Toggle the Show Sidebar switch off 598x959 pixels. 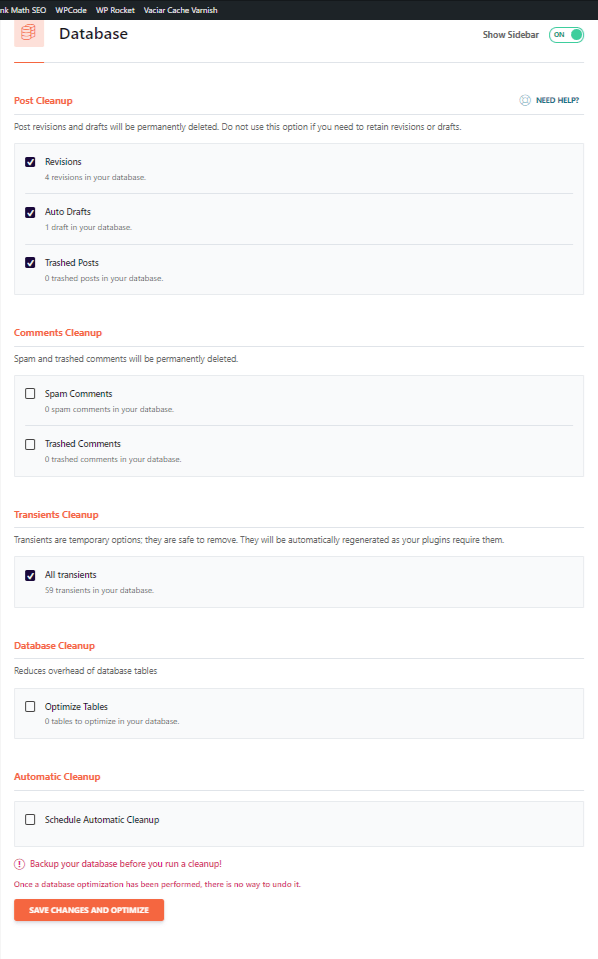coord(566,35)
